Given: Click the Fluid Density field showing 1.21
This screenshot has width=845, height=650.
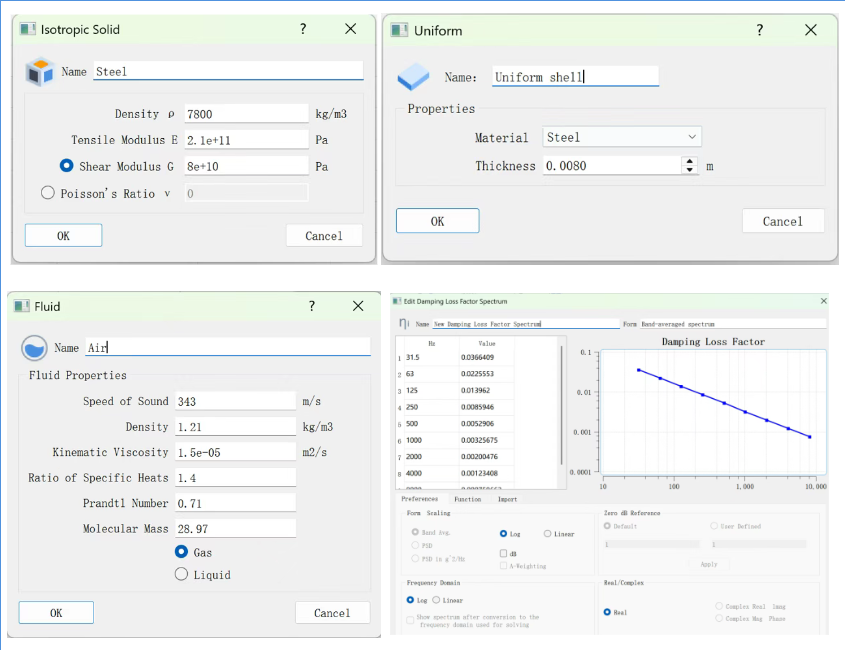Looking at the screenshot, I should [x=236, y=426].
